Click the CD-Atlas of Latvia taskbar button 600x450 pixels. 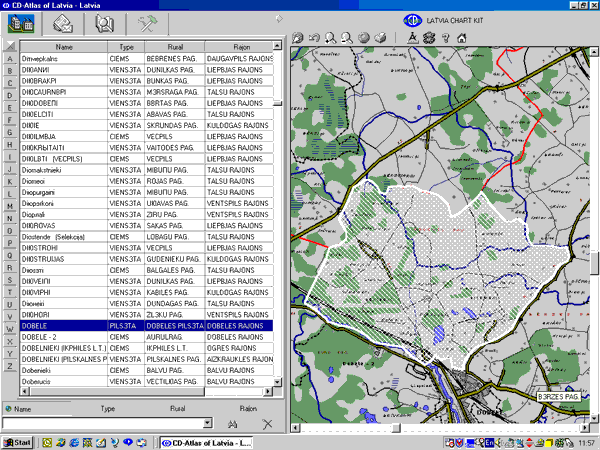pos(206,443)
